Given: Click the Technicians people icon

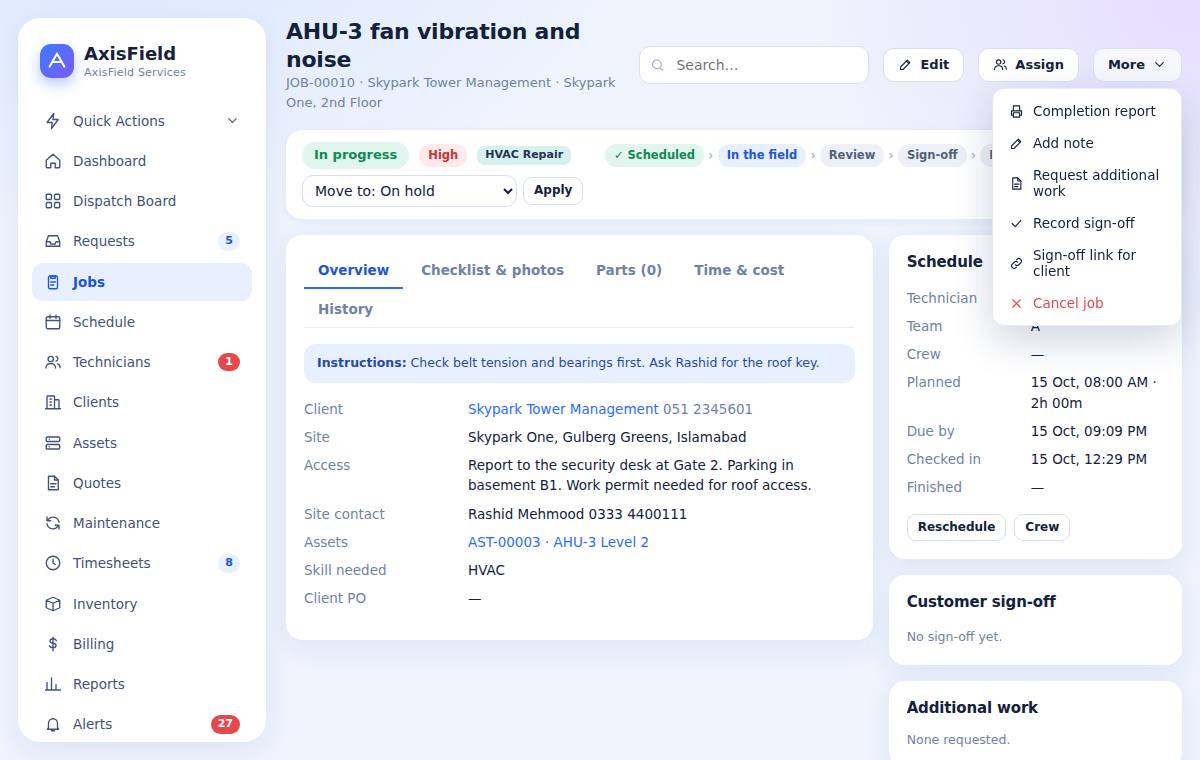Looking at the screenshot, I should point(53,362).
